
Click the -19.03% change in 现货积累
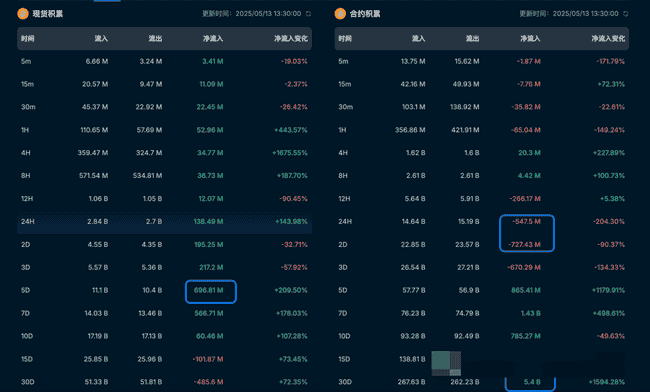[294, 61]
